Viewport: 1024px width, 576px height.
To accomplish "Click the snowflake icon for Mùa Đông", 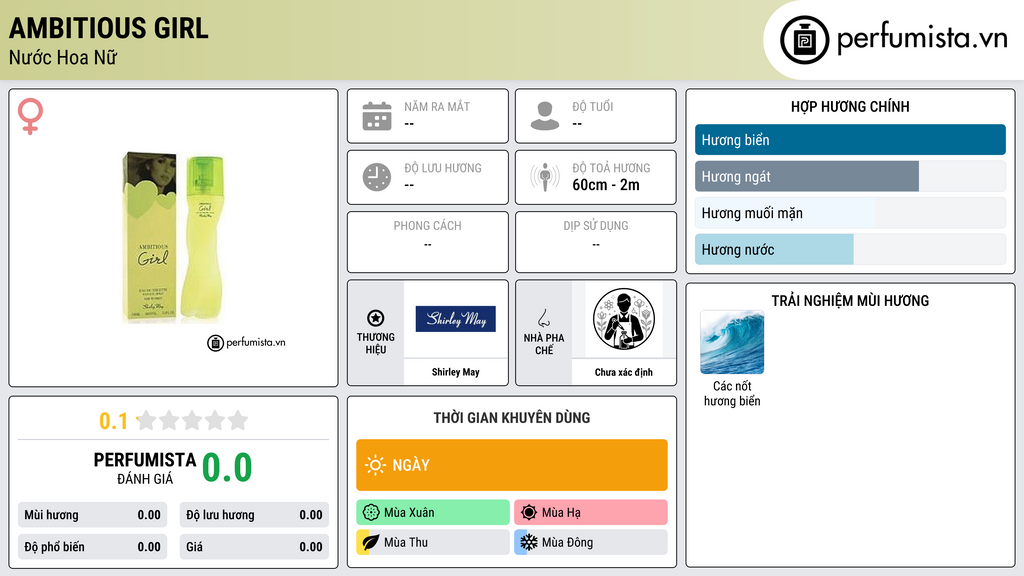I will pos(528,542).
